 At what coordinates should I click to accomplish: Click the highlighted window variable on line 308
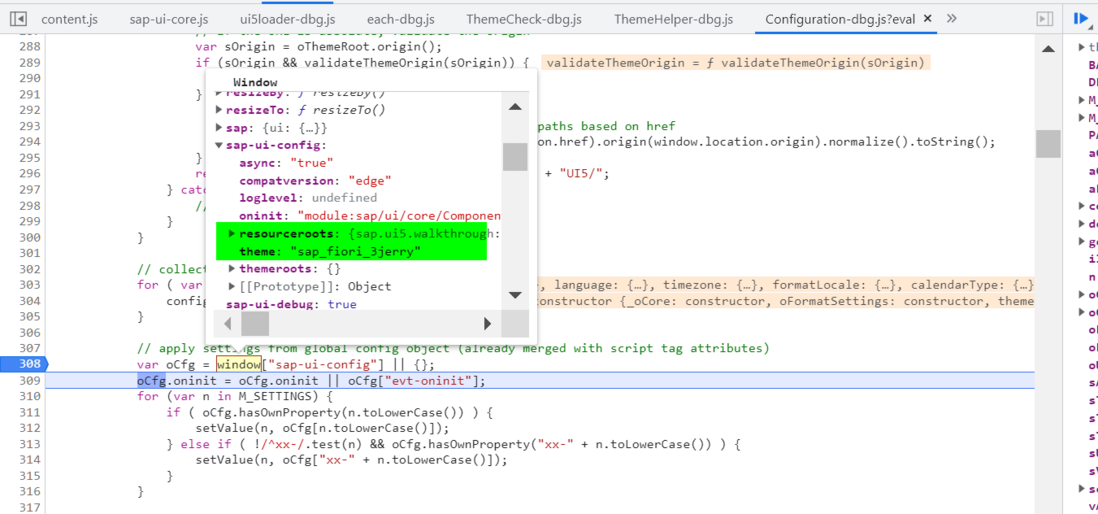(x=238, y=364)
